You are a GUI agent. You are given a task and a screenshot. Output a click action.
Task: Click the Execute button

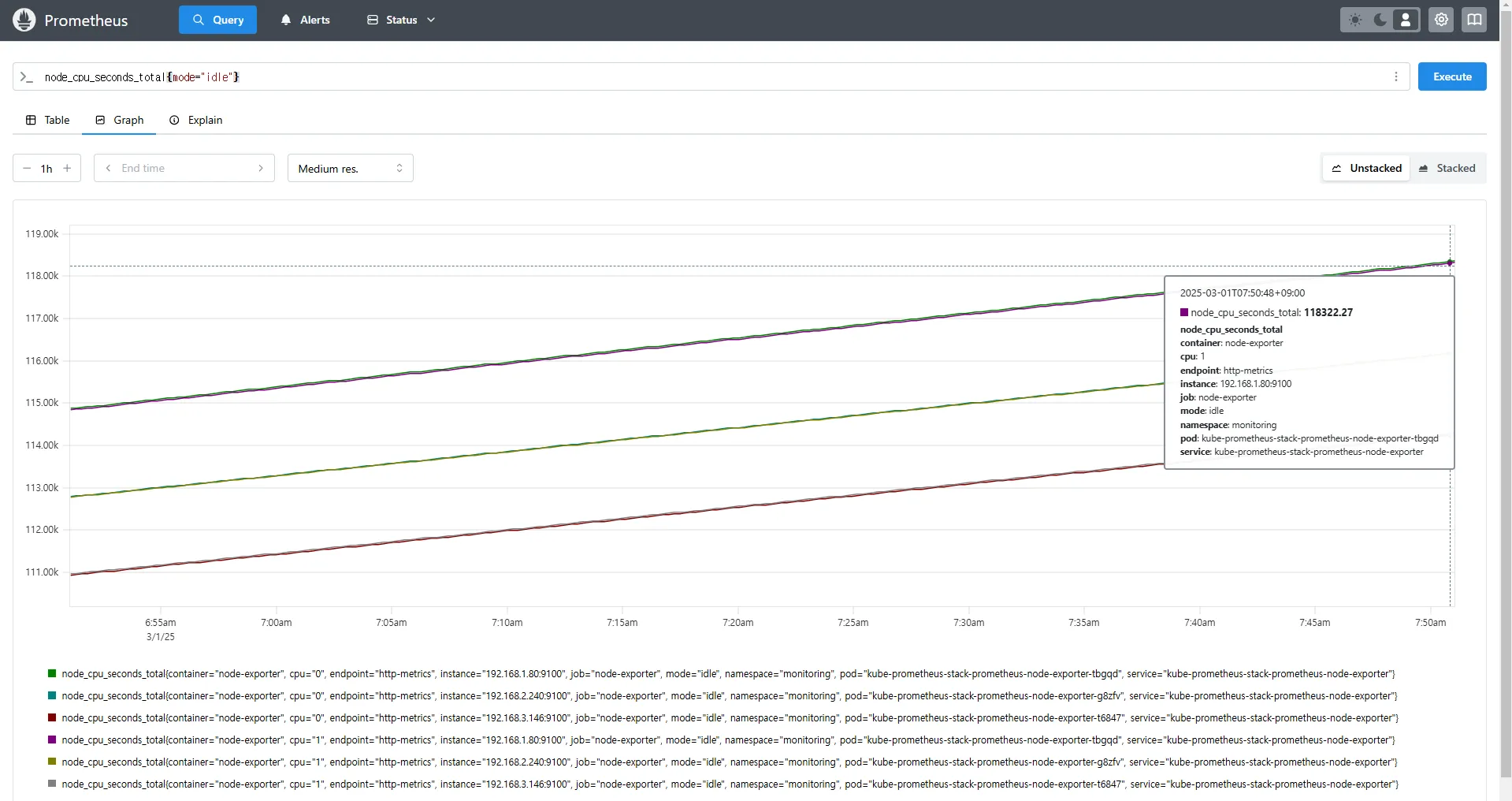tap(1452, 76)
